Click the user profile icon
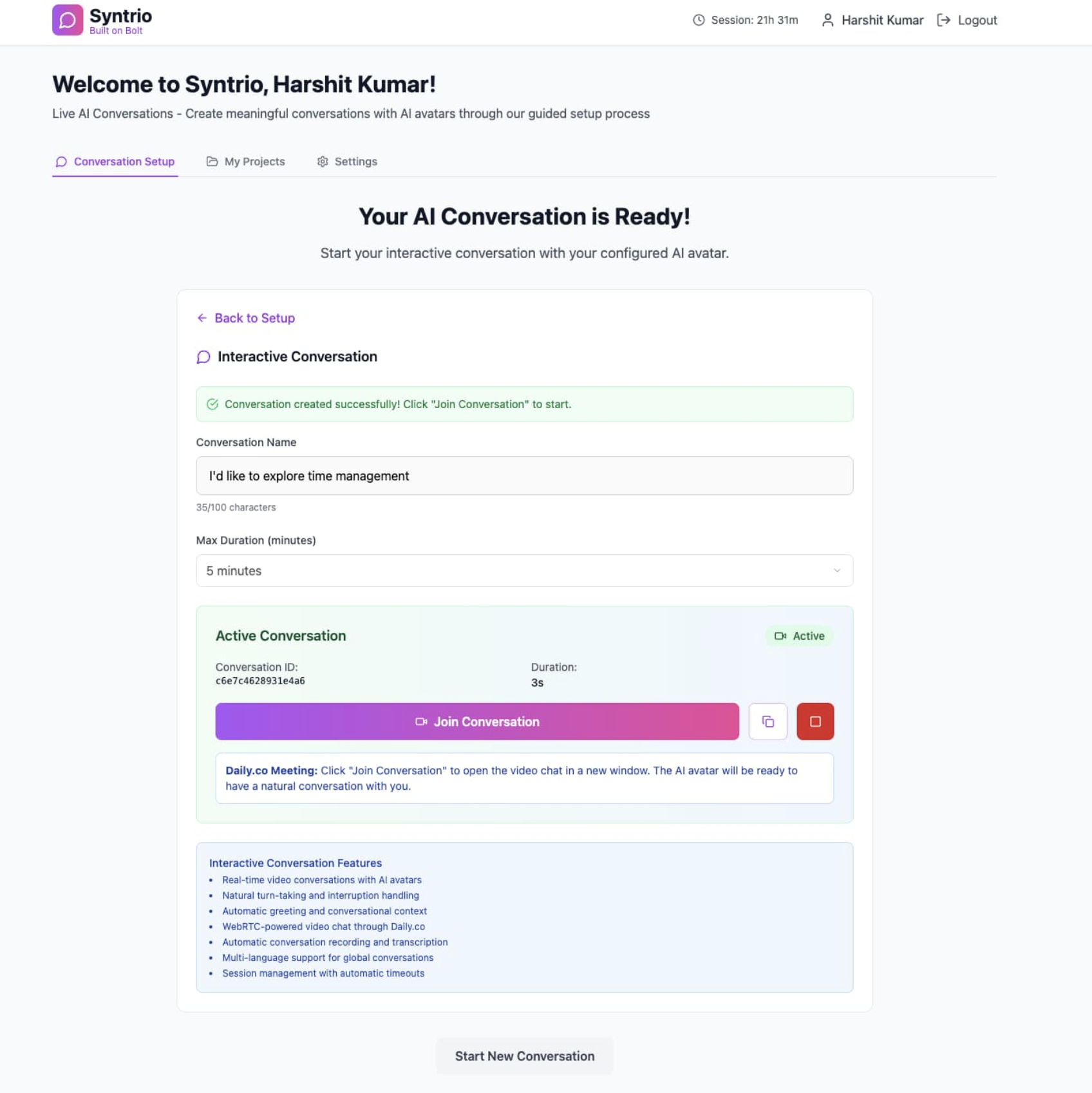The height and width of the screenshot is (1093, 1092). [x=828, y=20]
